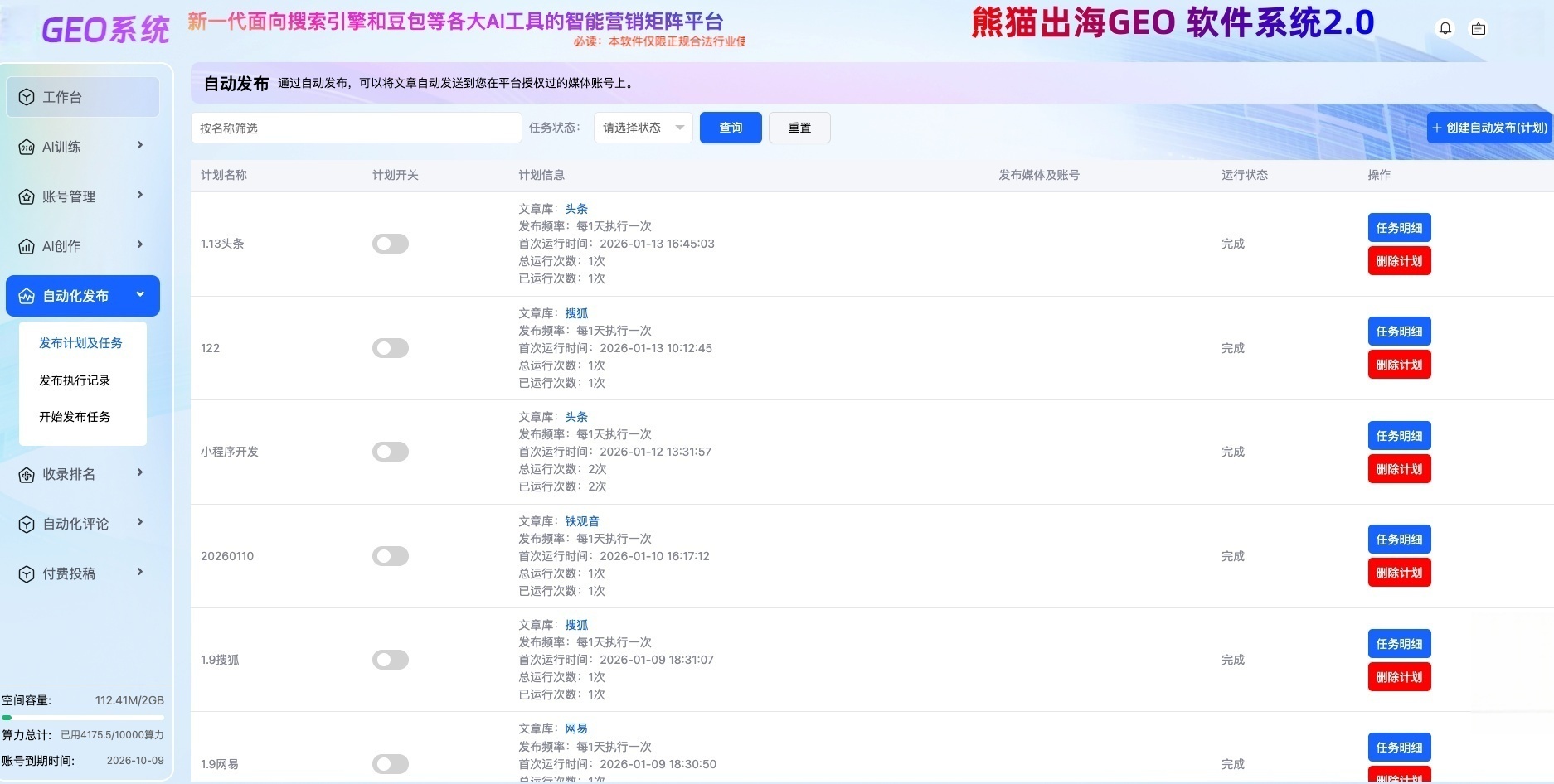Click the 工作台 workbench icon

pyautogui.click(x=27, y=97)
